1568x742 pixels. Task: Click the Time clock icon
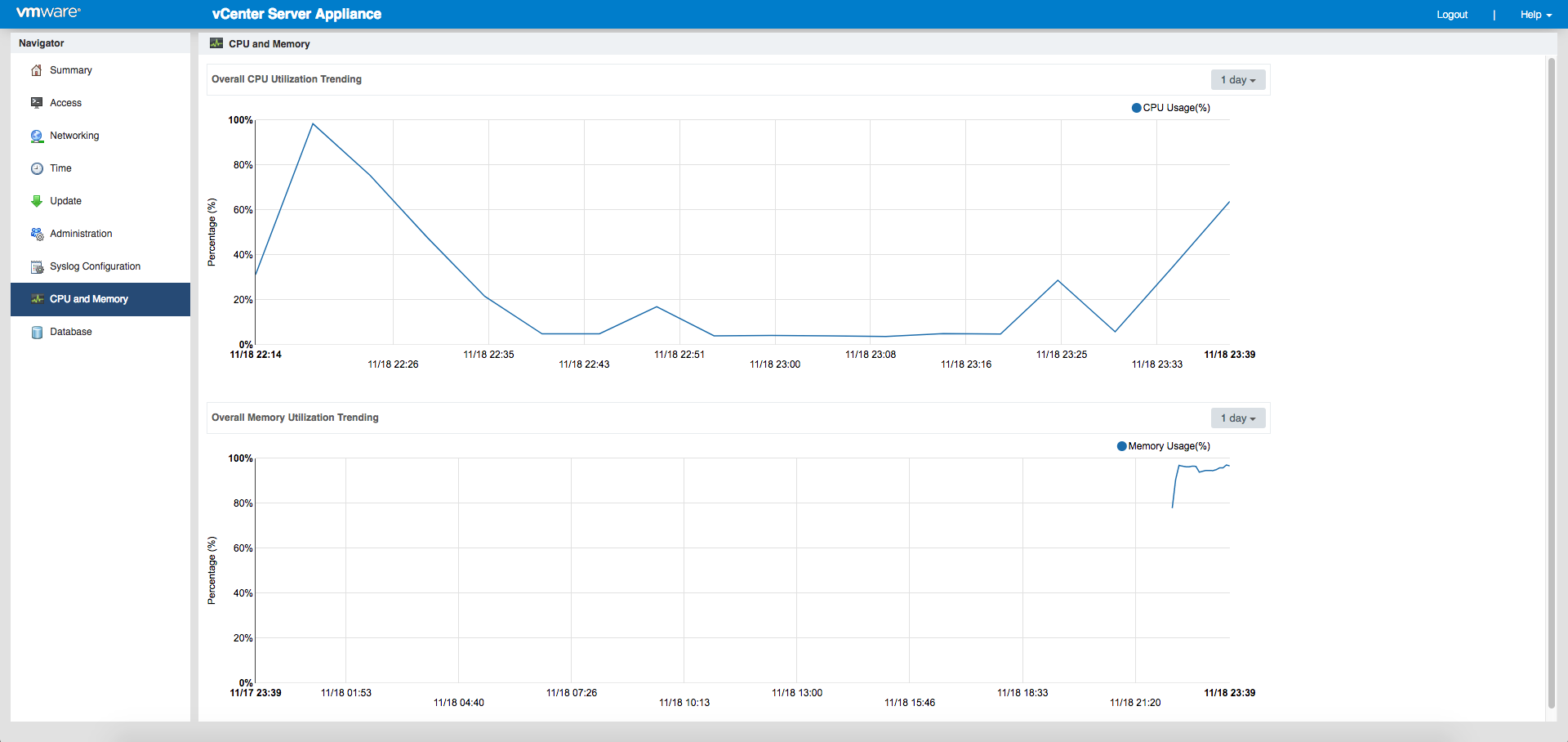pyautogui.click(x=37, y=168)
